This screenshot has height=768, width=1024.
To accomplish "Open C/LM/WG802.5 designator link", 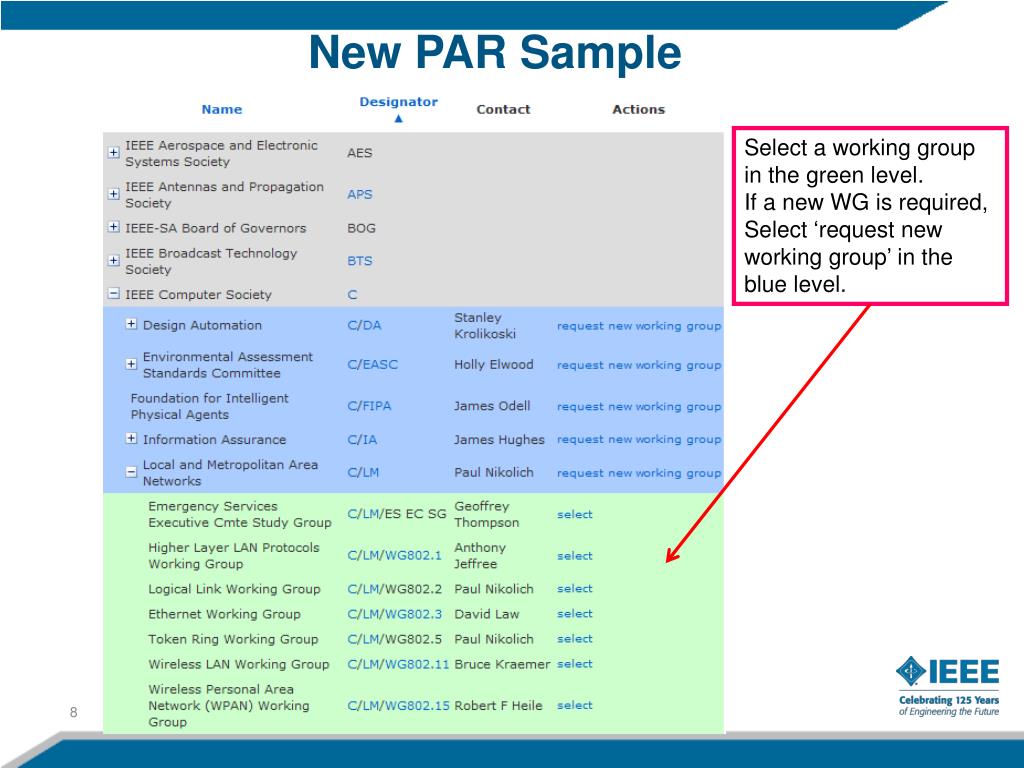I will coord(394,639).
